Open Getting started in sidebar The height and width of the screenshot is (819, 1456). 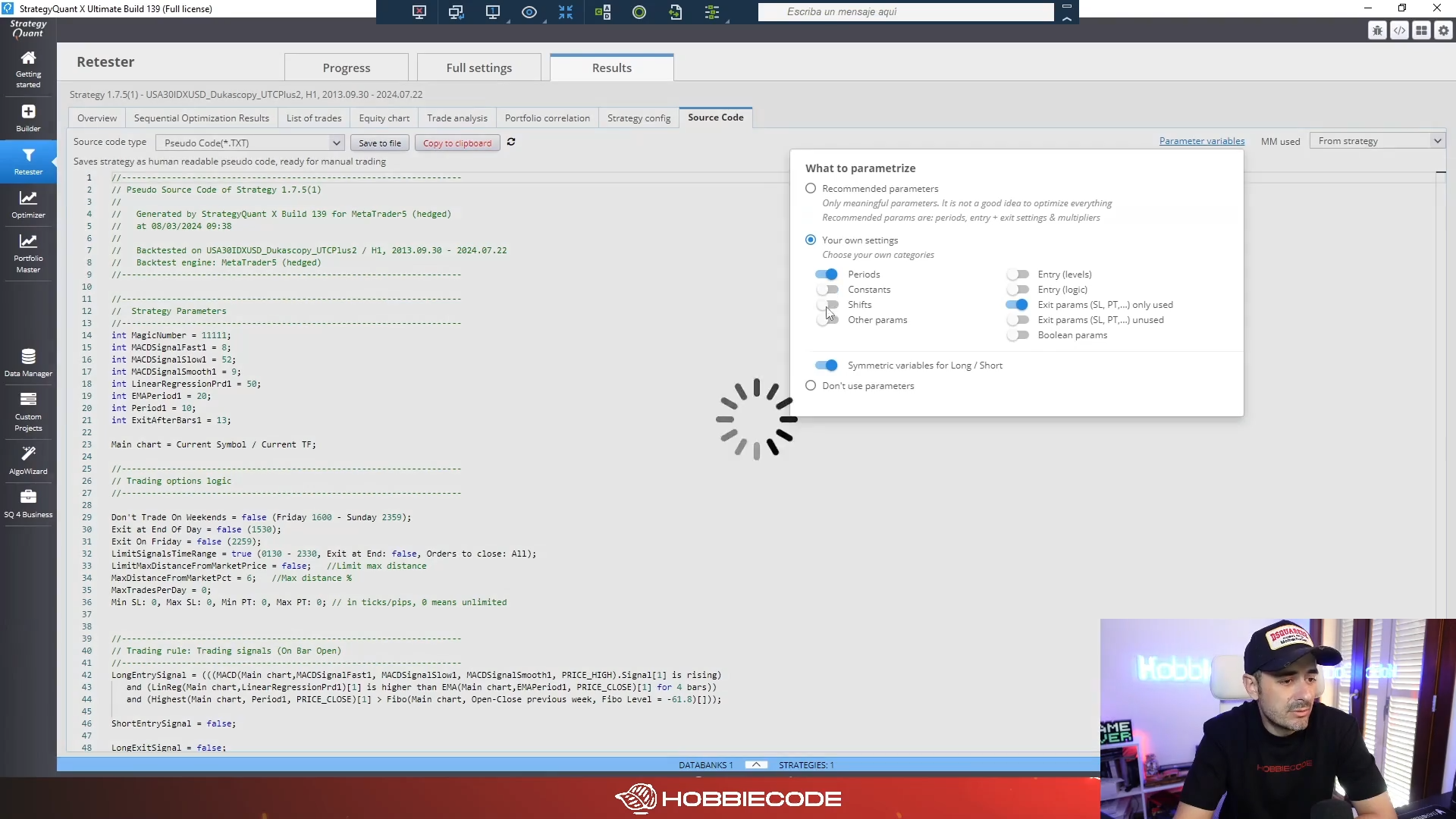coord(28,69)
